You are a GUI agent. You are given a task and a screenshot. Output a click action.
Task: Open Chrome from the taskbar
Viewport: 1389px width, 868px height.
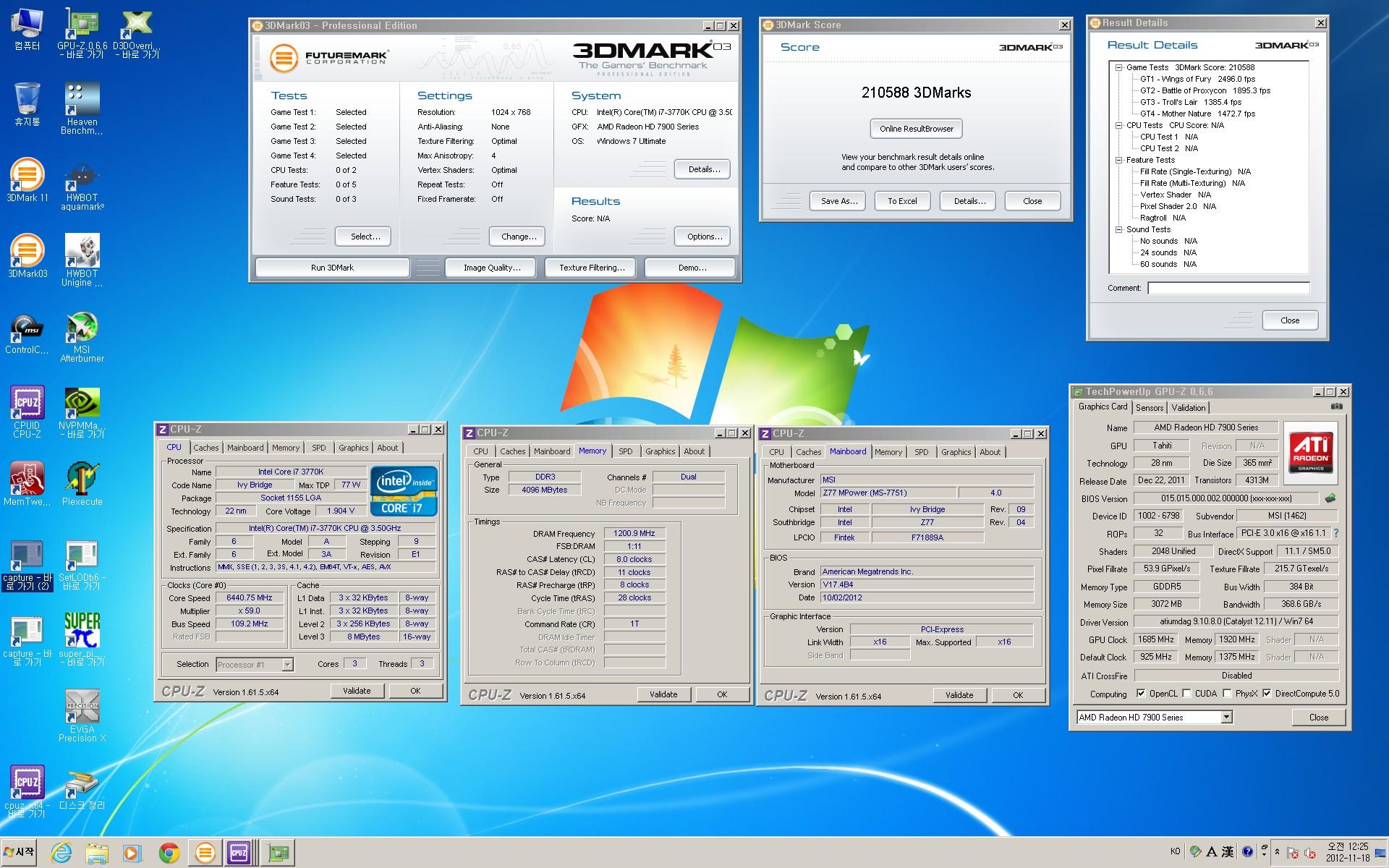[169, 853]
